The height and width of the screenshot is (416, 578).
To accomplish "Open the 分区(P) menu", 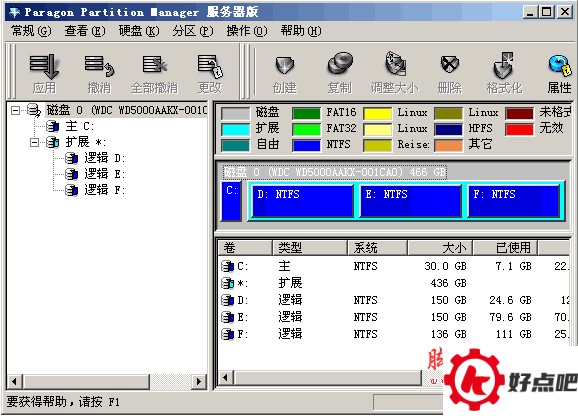I will tap(193, 31).
